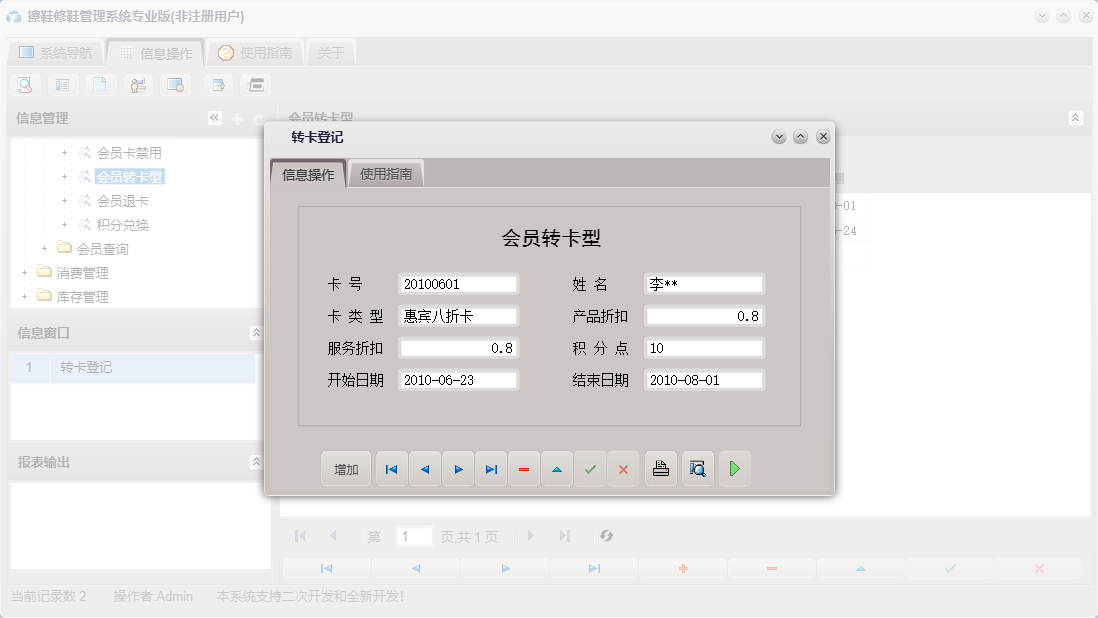
Task: Switch to the 使用指南 tab in the dialog
Action: [386, 172]
